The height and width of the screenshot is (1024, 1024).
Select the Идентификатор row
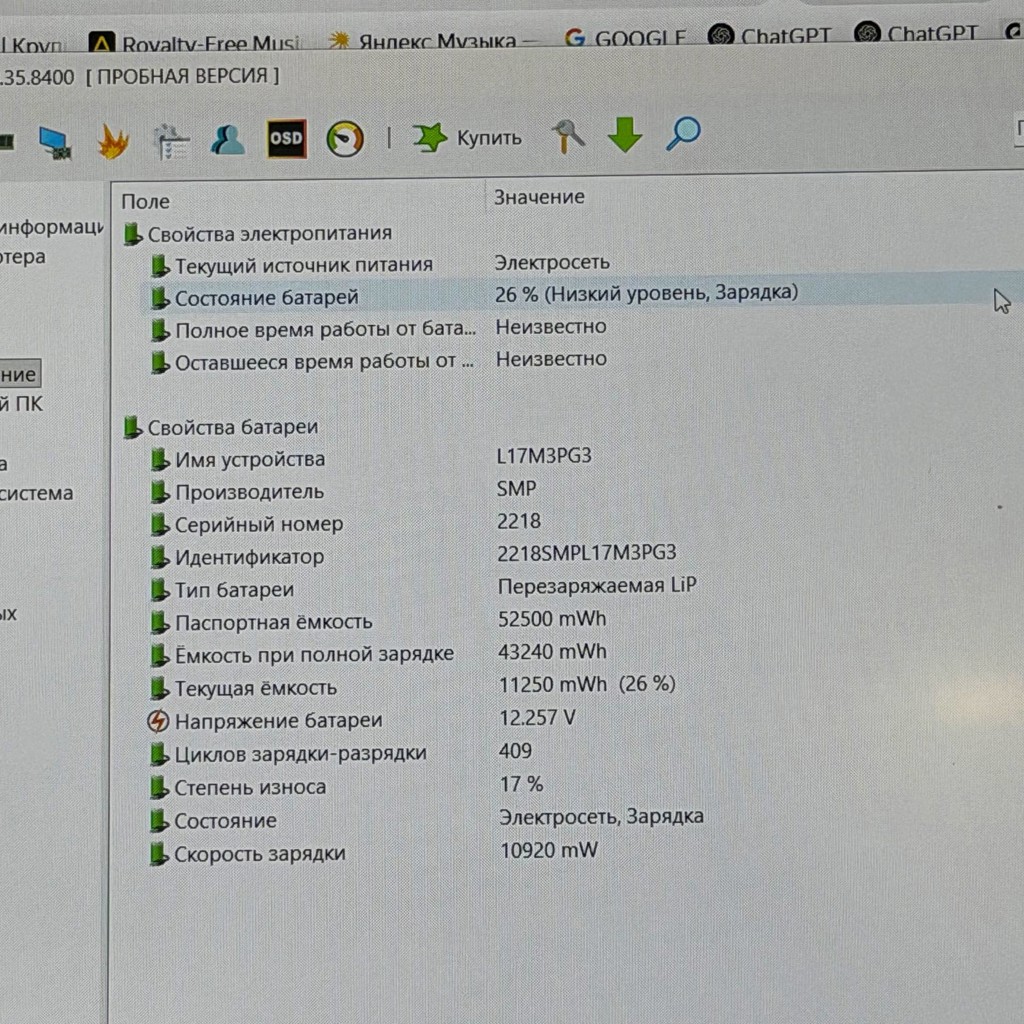tap(413, 555)
